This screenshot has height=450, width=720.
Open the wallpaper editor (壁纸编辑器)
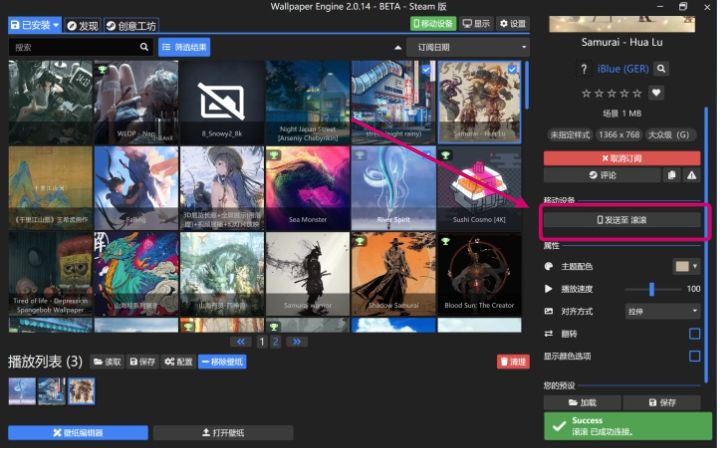pyautogui.click(x=78, y=433)
